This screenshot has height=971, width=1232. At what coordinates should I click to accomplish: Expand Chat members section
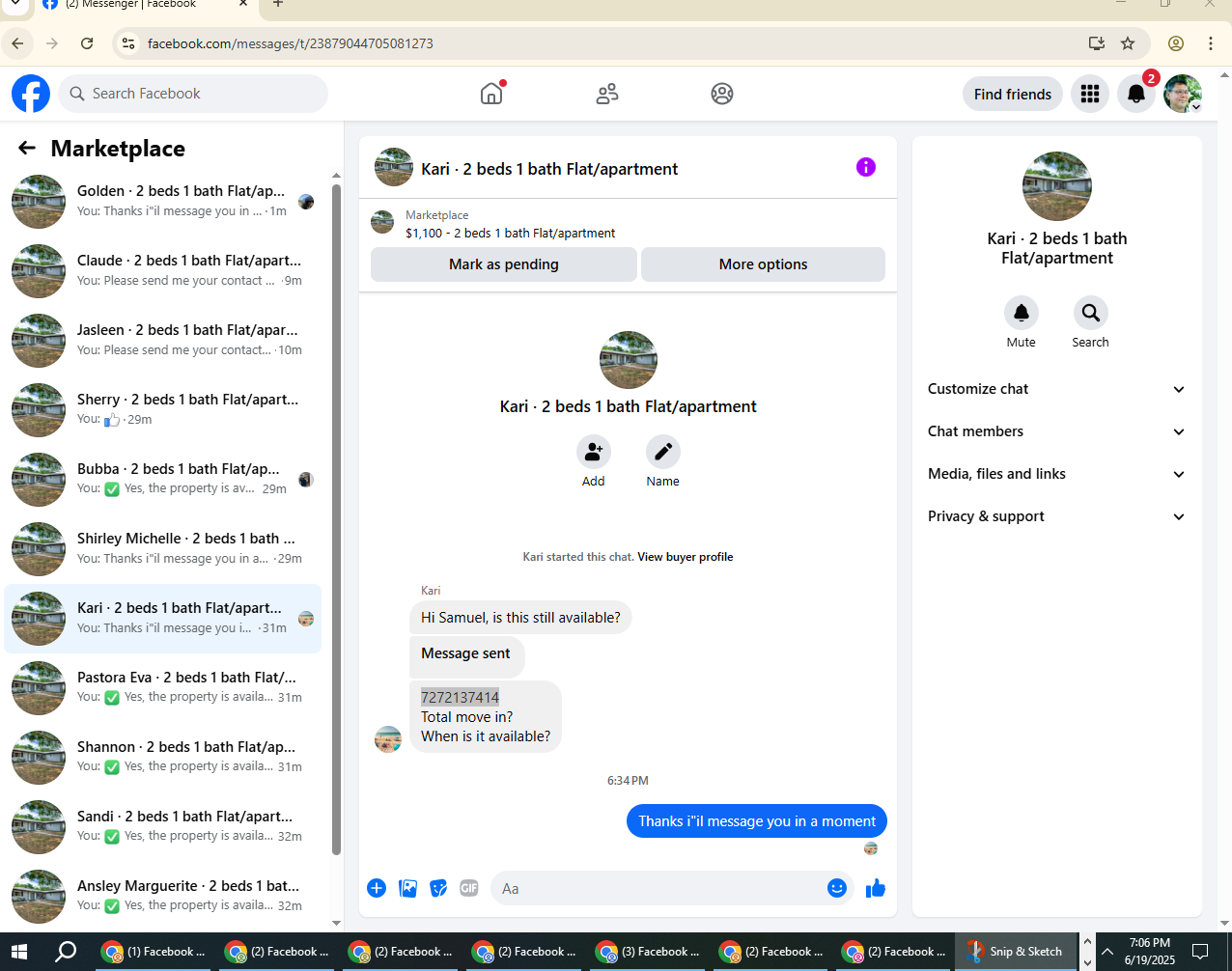pyautogui.click(x=1057, y=431)
